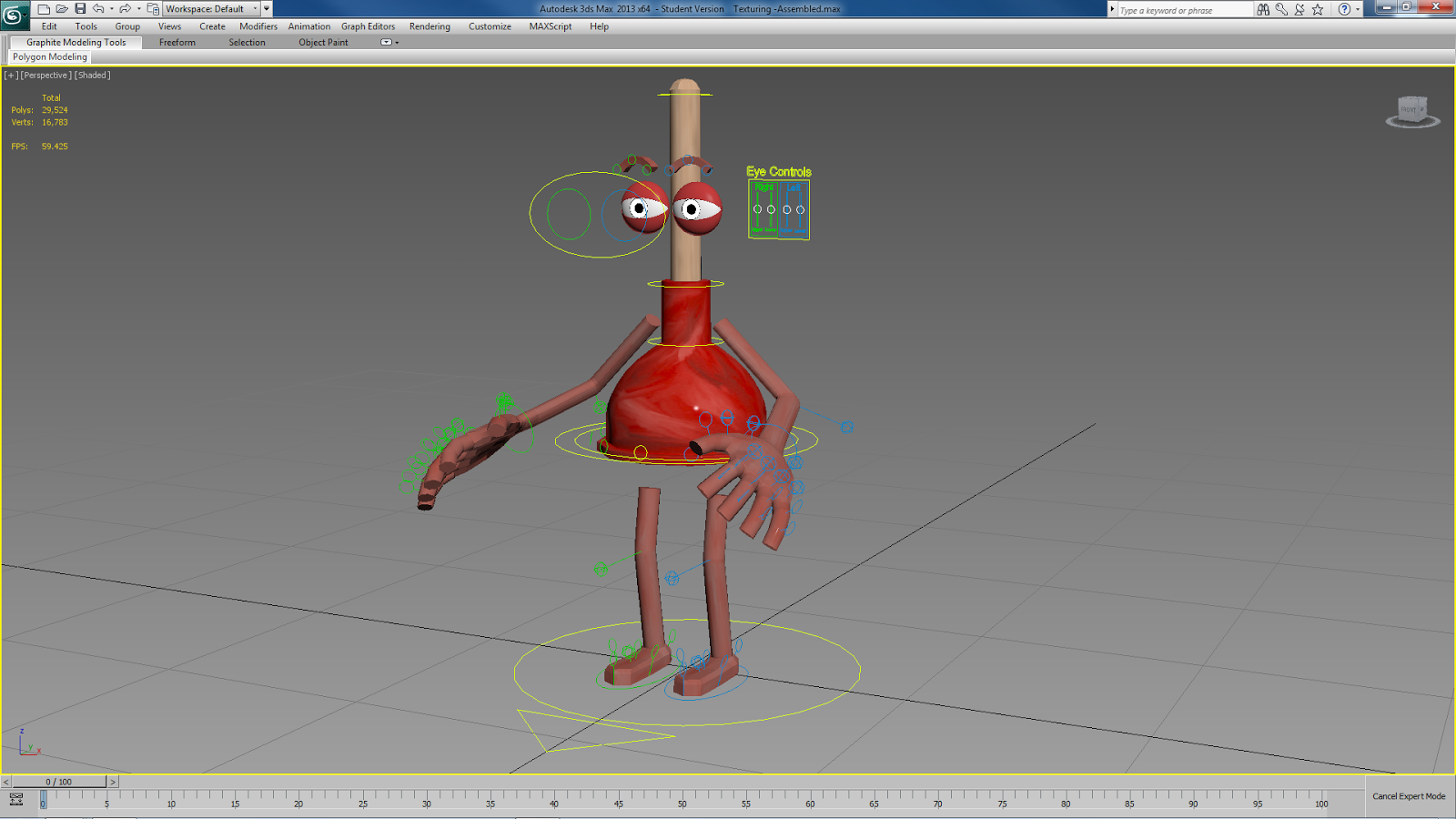Open the Rendering menu
This screenshot has width=1456, height=819.
429,26
